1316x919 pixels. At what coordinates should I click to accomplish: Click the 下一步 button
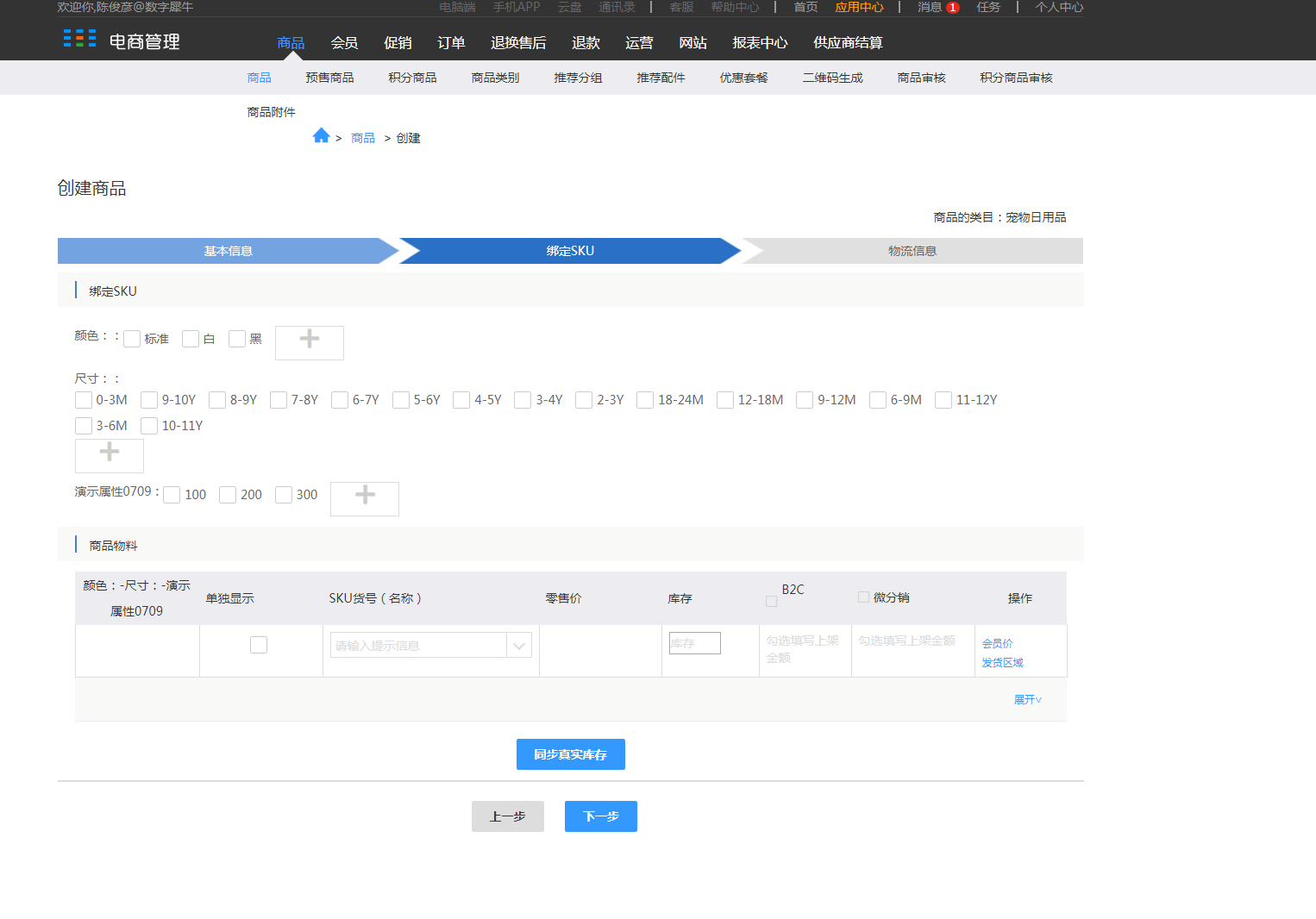(600, 816)
